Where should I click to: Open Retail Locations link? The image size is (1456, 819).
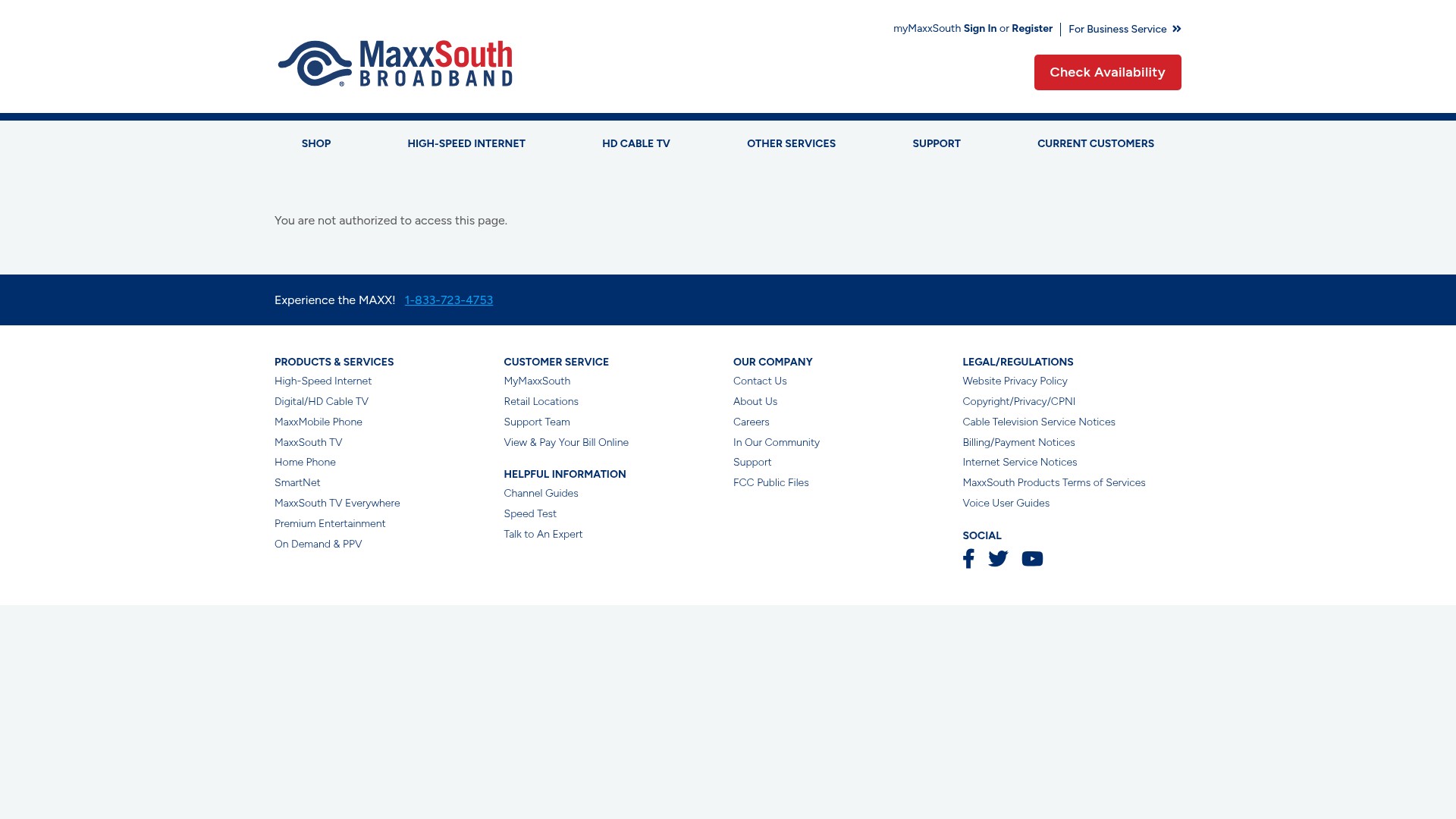[541, 402]
